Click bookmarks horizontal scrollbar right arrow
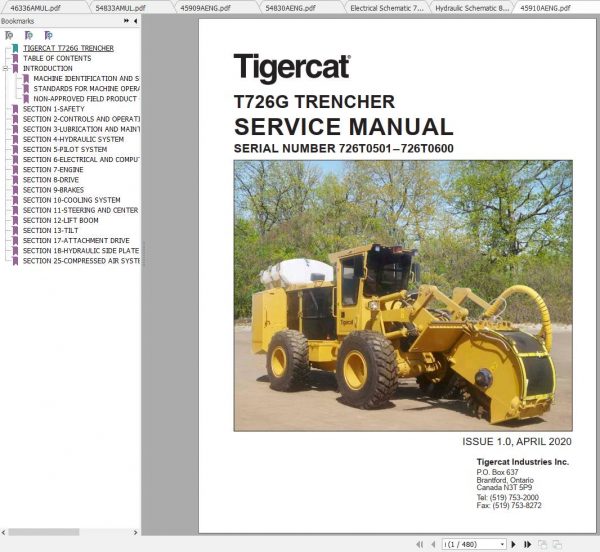 (135, 532)
